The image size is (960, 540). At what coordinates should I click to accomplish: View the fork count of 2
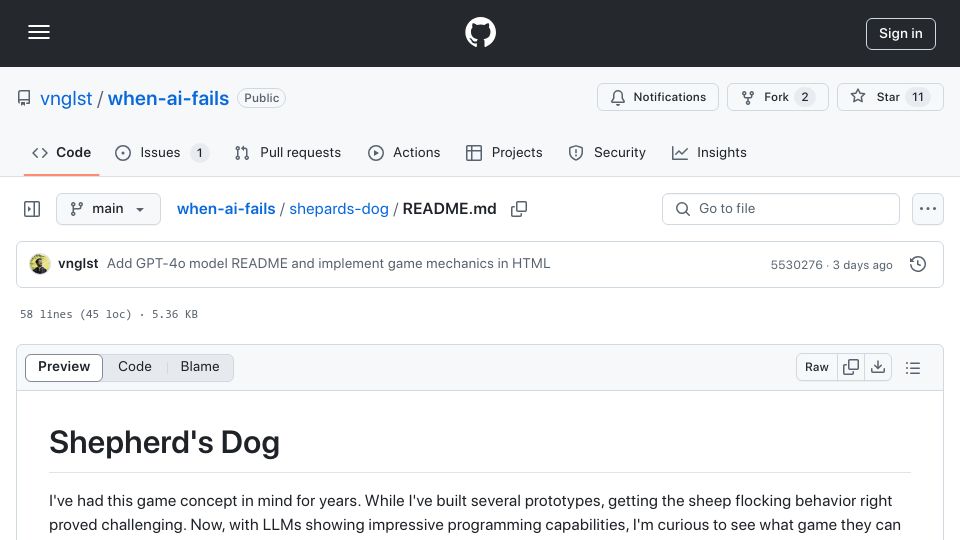(804, 97)
